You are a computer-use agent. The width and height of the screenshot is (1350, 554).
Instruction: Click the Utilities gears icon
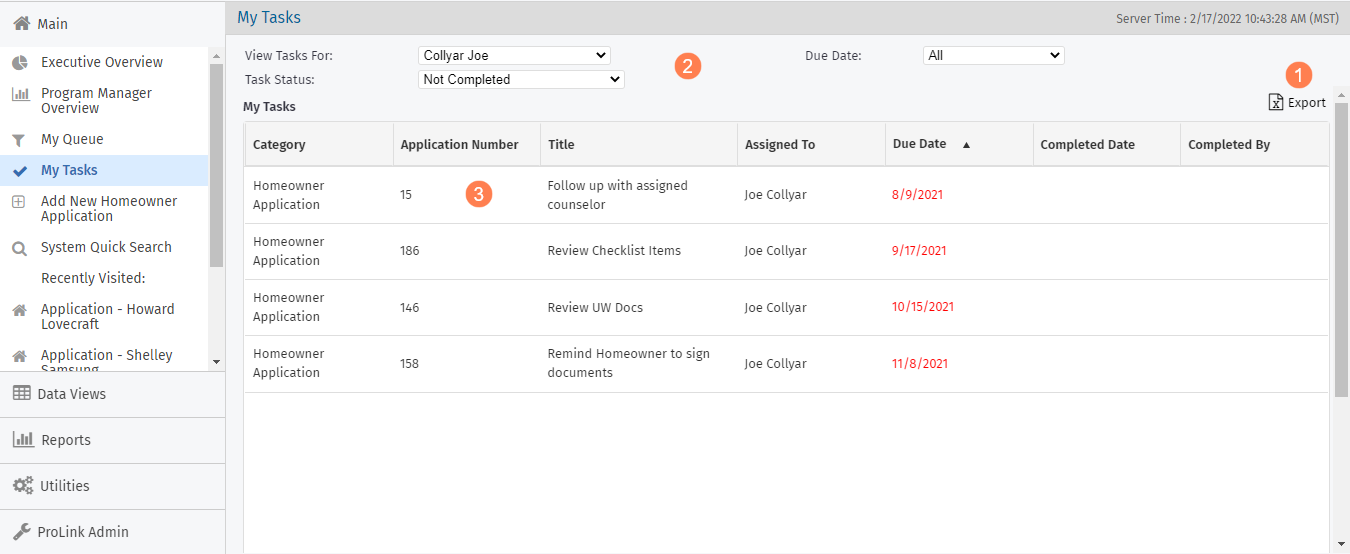[x=22, y=486]
